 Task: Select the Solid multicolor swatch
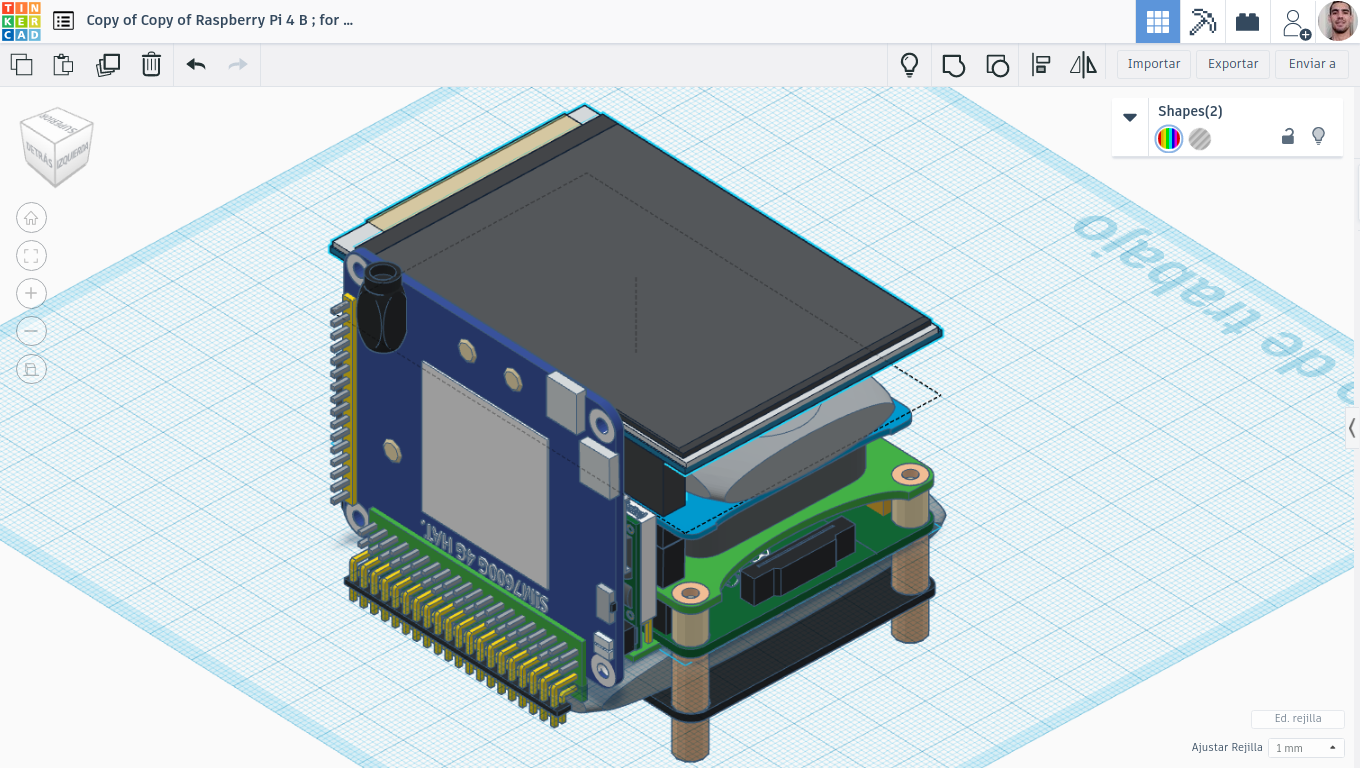[x=1168, y=139]
